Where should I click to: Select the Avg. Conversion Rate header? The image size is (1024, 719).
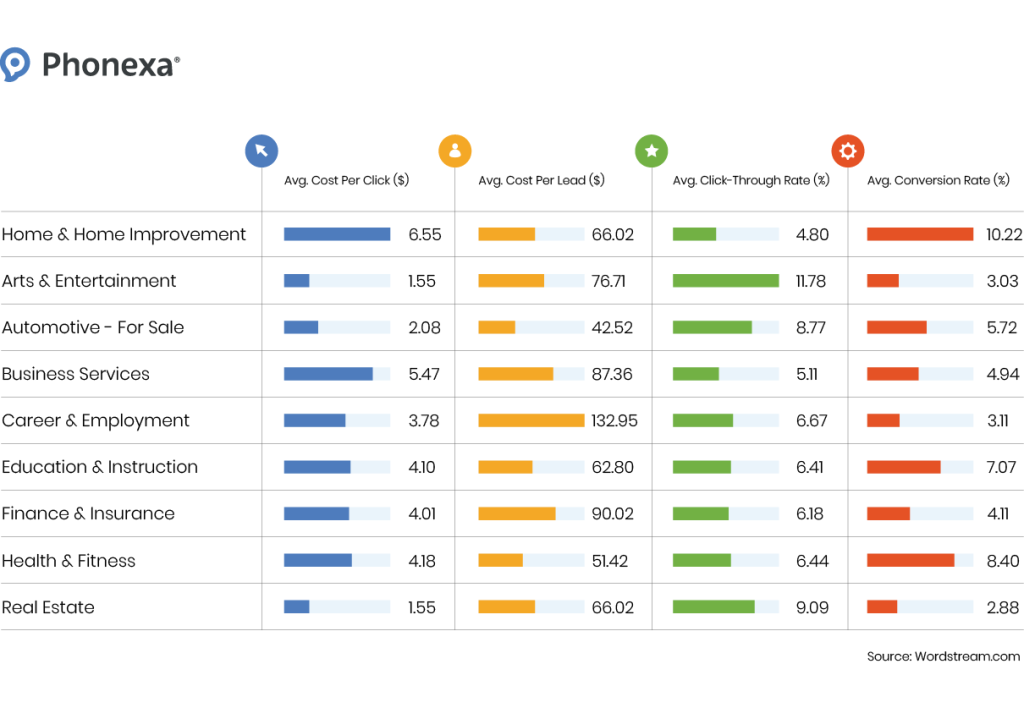(938, 181)
